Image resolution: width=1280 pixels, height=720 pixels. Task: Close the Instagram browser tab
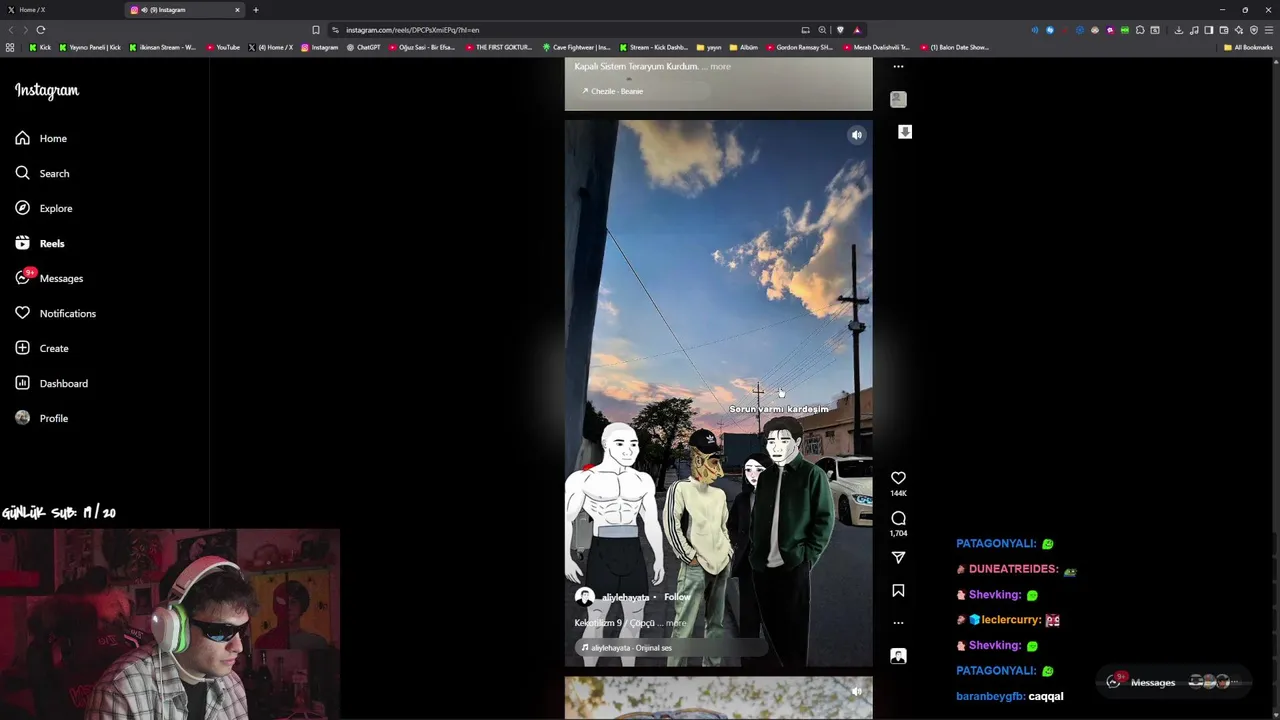pos(237,10)
